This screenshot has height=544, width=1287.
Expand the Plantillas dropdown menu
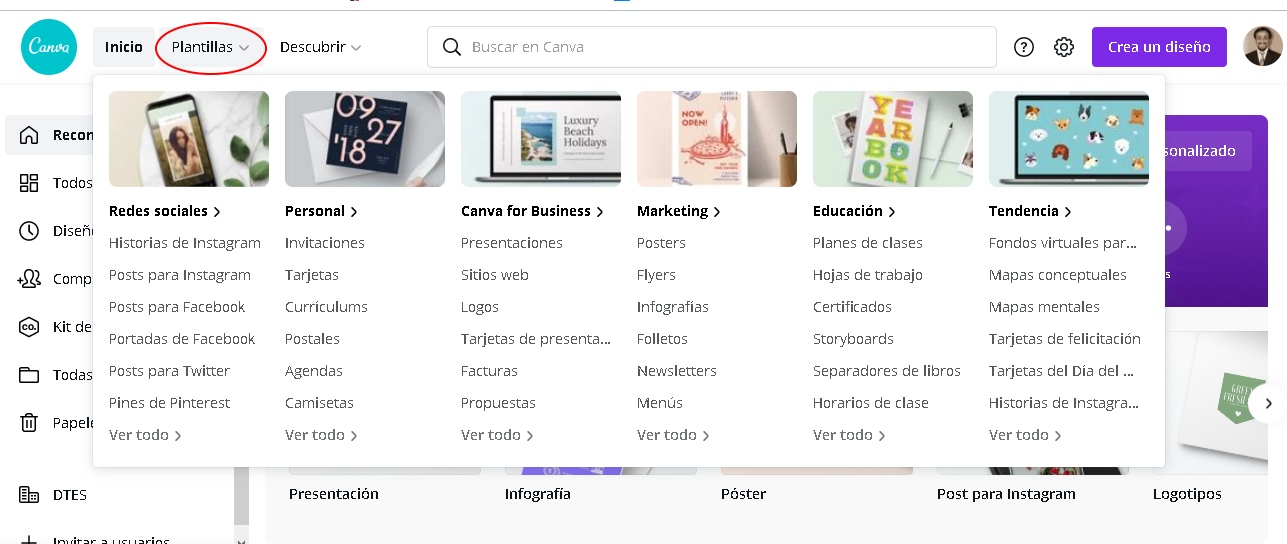coord(210,47)
